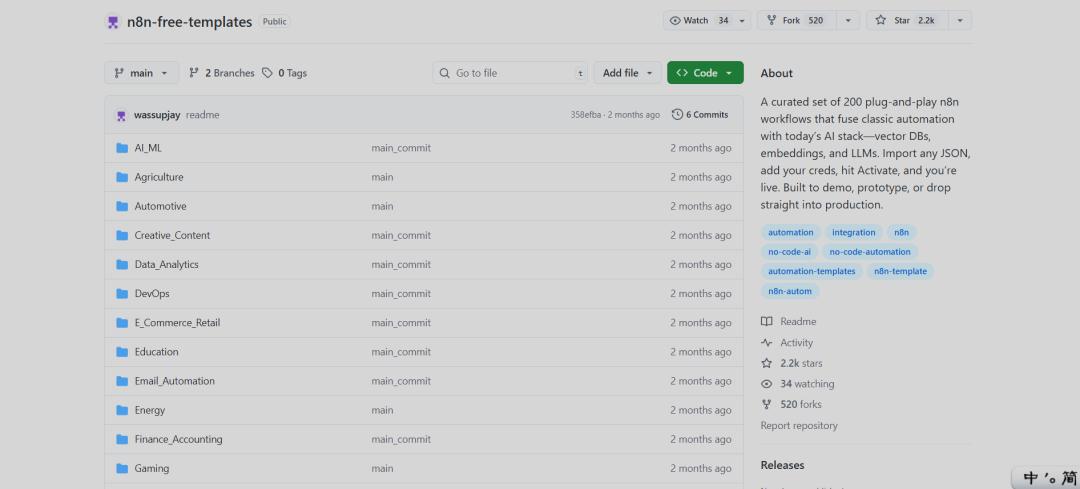Open the 0 Tags link
The image size is (1080, 489).
click(x=284, y=73)
